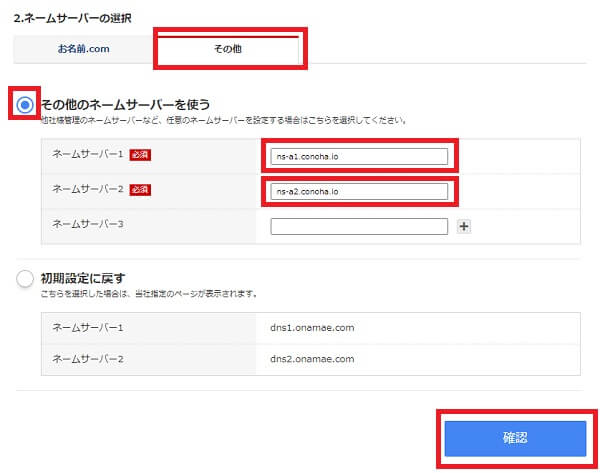Click the dns2.onamae.com text
The height and width of the screenshot is (473, 600).
pos(312,359)
